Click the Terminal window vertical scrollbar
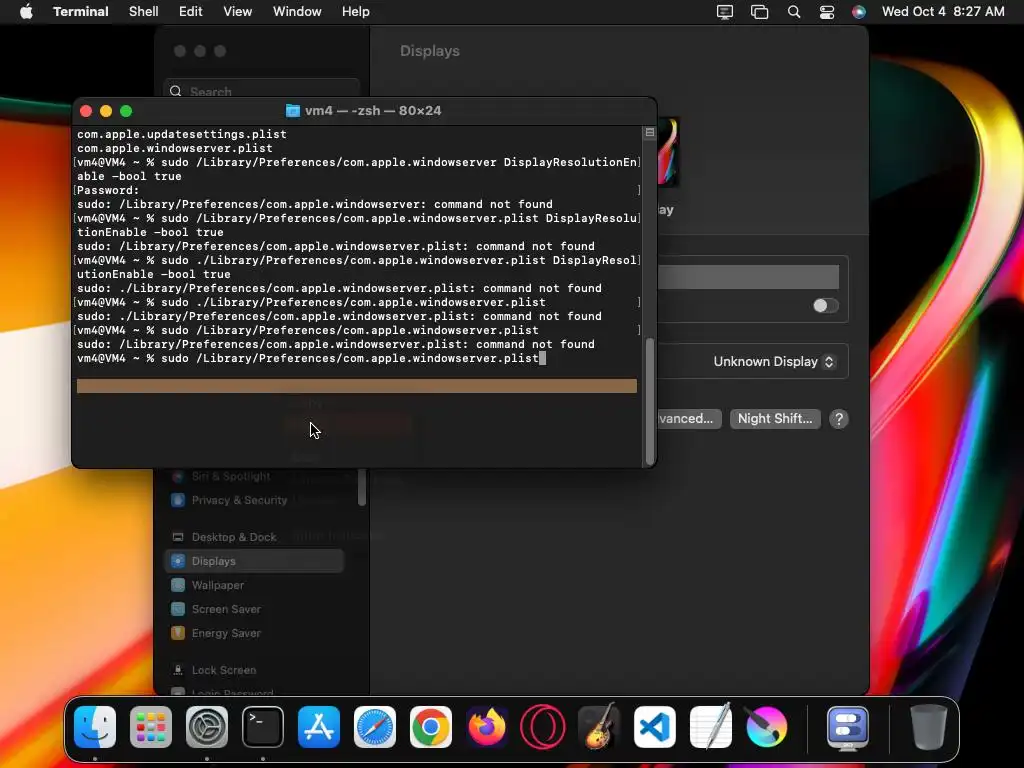The image size is (1024, 768). coord(650,402)
